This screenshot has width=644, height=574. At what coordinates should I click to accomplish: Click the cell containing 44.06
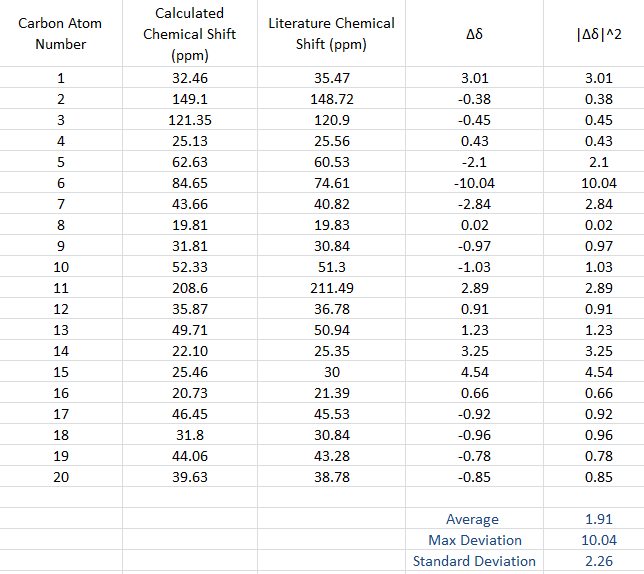click(x=190, y=455)
